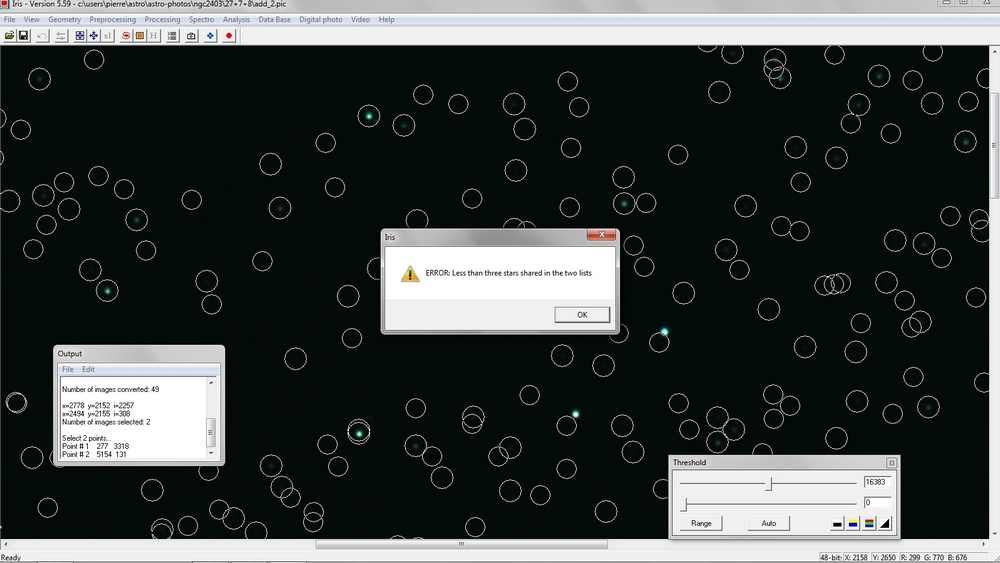Click the yellow warning triangle icon
Screen dimensions: 1000x563
410,274
